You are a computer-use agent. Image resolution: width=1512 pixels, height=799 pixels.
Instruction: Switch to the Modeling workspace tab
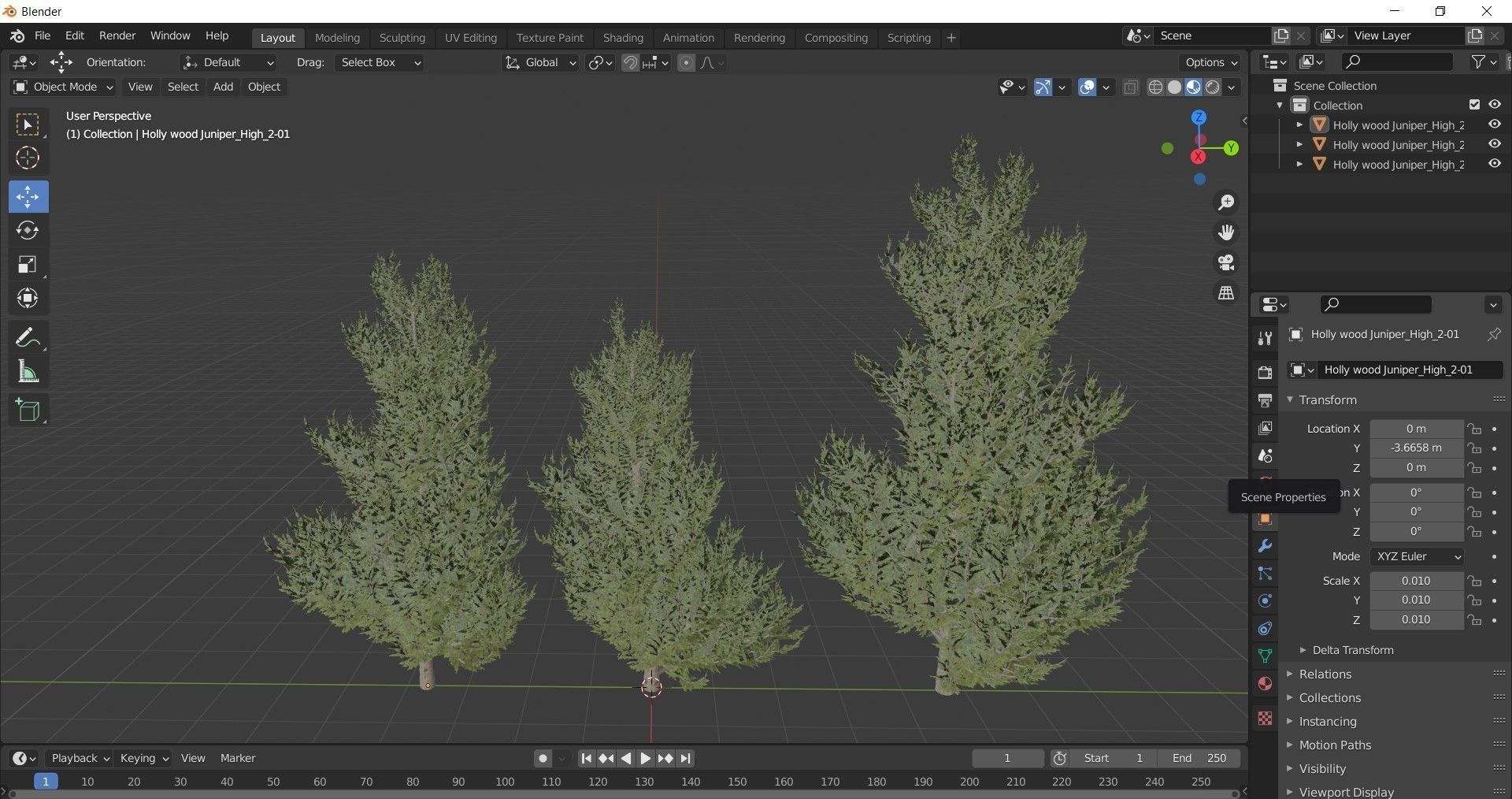point(337,37)
